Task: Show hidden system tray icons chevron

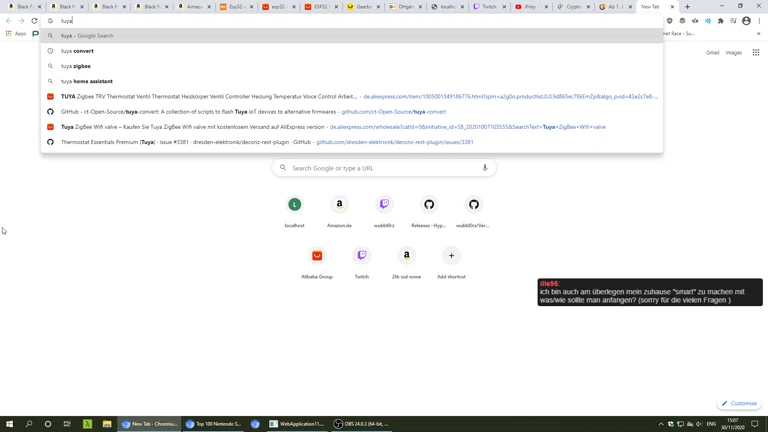Action: tap(661, 424)
